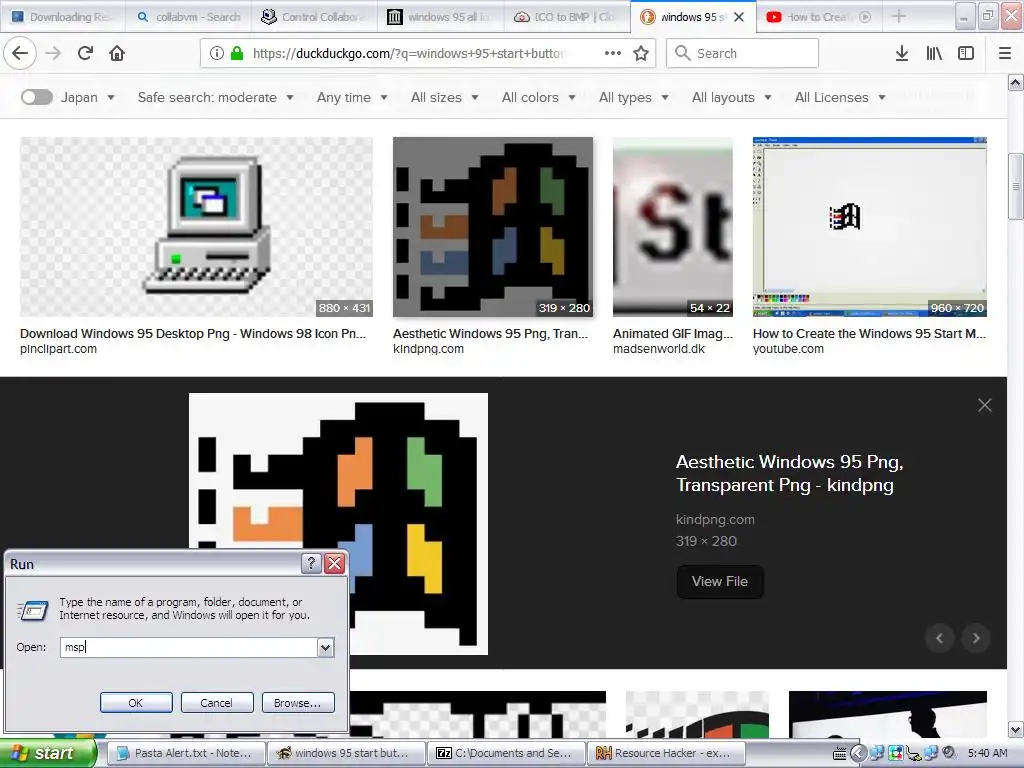Open a new browser tab
This screenshot has height=768, width=1024.
click(x=899, y=16)
